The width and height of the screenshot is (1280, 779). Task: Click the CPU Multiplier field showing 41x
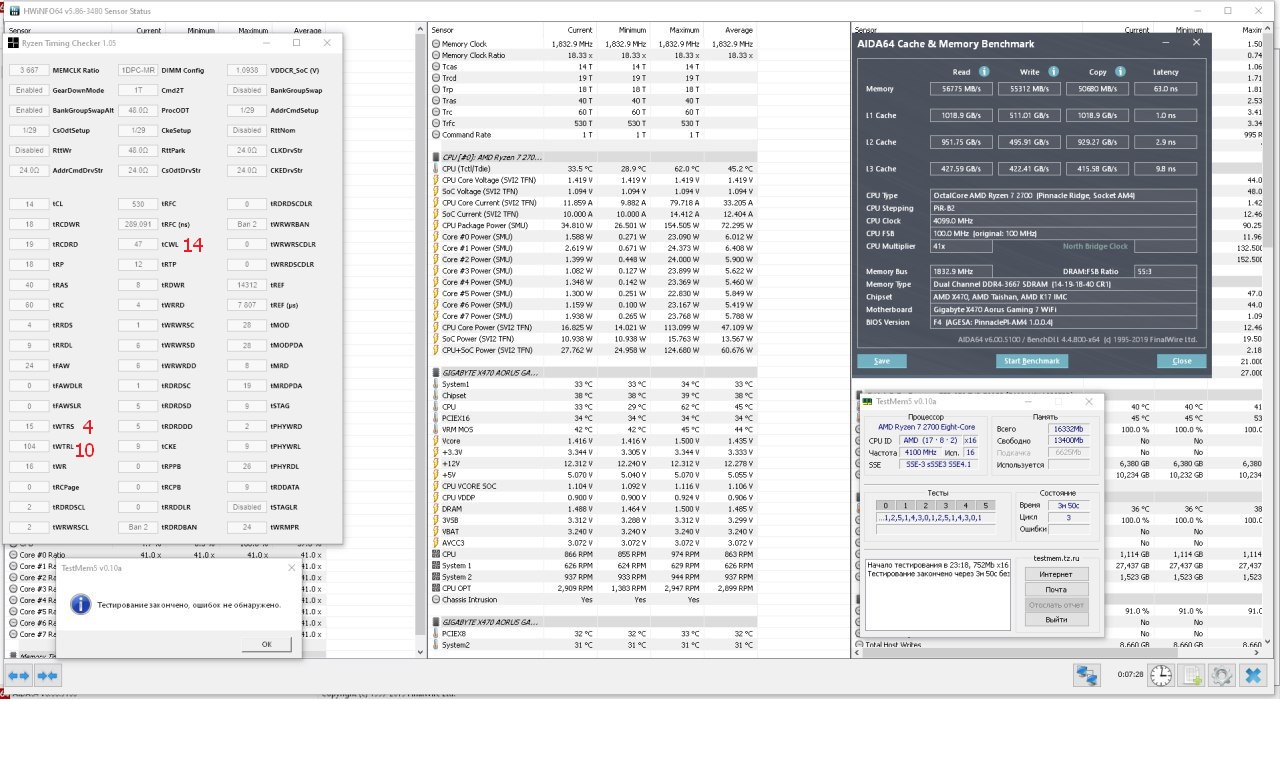960,246
